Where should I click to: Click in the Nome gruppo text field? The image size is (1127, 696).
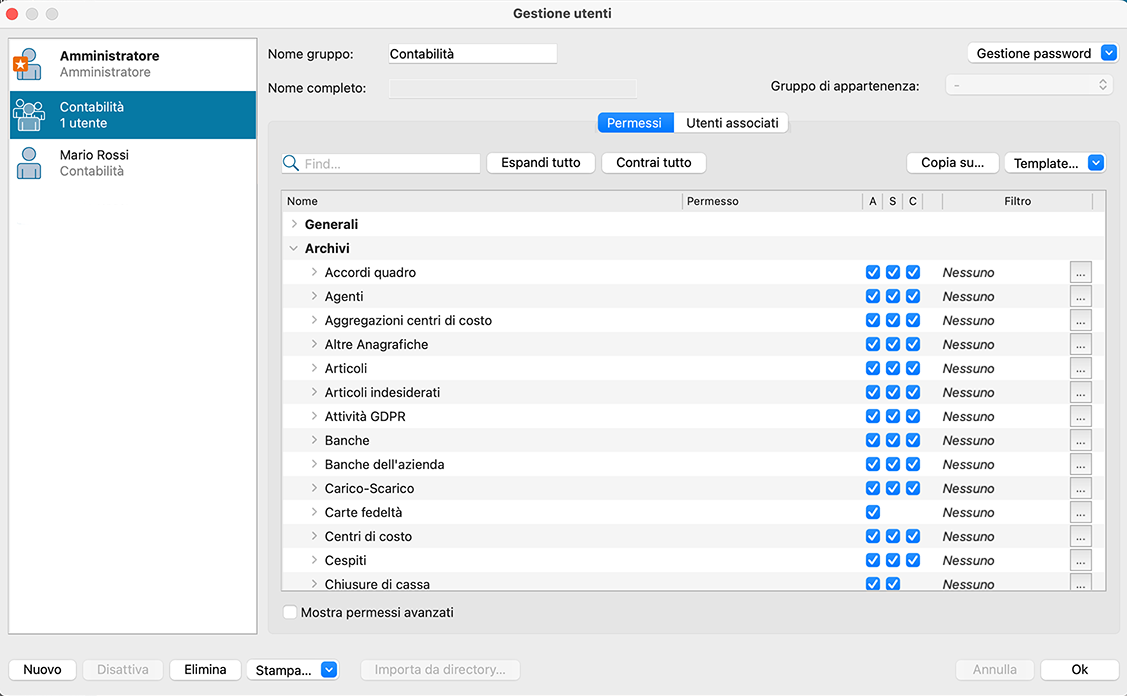(x=472, y=54)
